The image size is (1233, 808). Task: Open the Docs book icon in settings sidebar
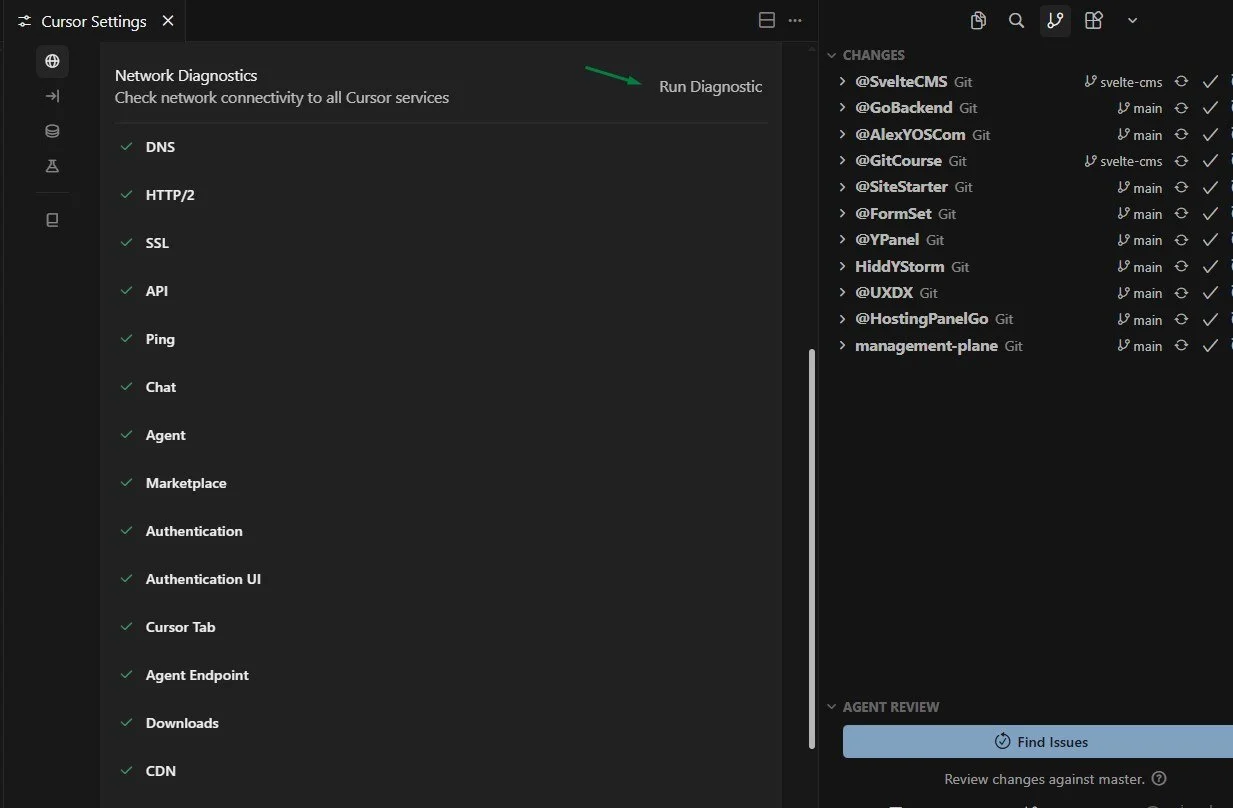(x=52, y=220)
